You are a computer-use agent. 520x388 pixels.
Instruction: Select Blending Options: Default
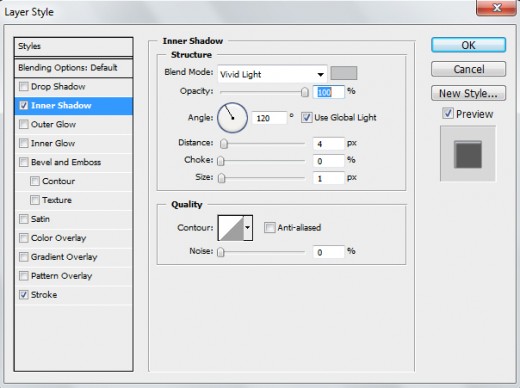[73, 68]
